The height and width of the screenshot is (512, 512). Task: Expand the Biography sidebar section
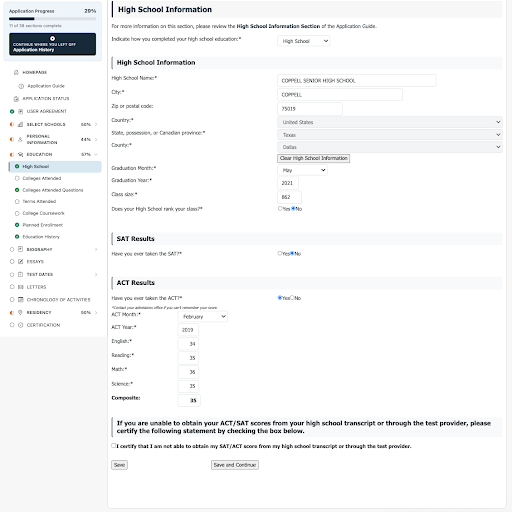(x=96, y=249)
